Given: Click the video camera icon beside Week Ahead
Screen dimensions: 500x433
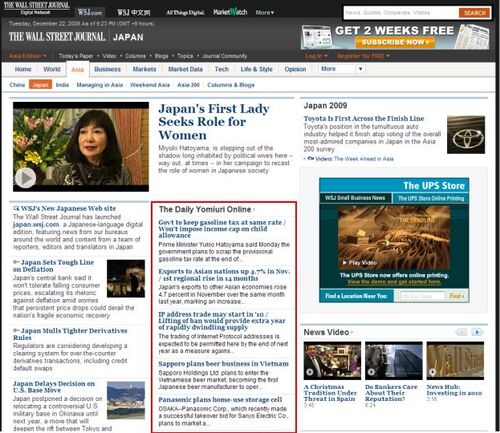Looking at the screenshot, I should [310, 159].
